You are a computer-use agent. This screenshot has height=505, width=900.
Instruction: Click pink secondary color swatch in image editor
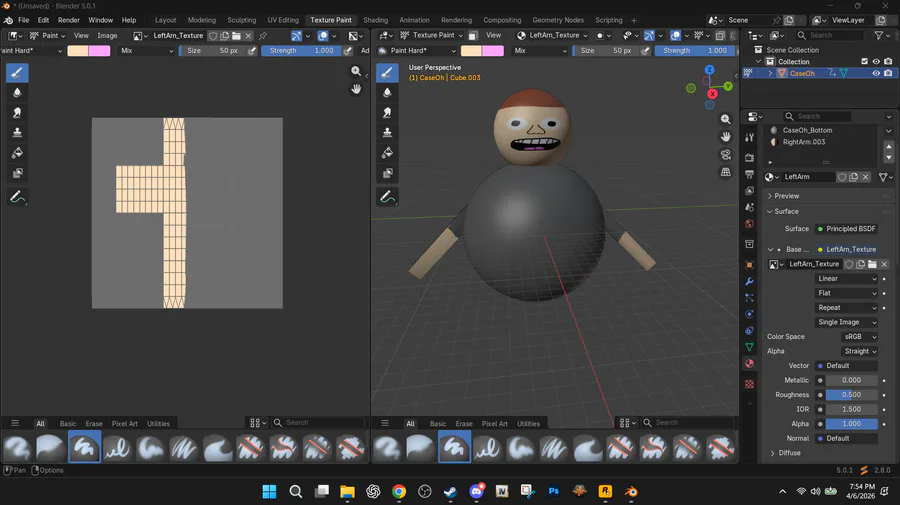coord(99,50)
